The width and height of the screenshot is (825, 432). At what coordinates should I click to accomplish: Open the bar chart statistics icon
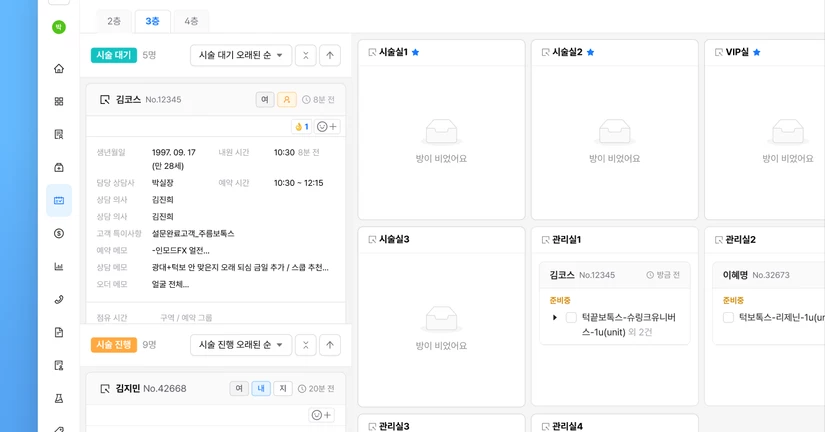click(x=59, y=267)
